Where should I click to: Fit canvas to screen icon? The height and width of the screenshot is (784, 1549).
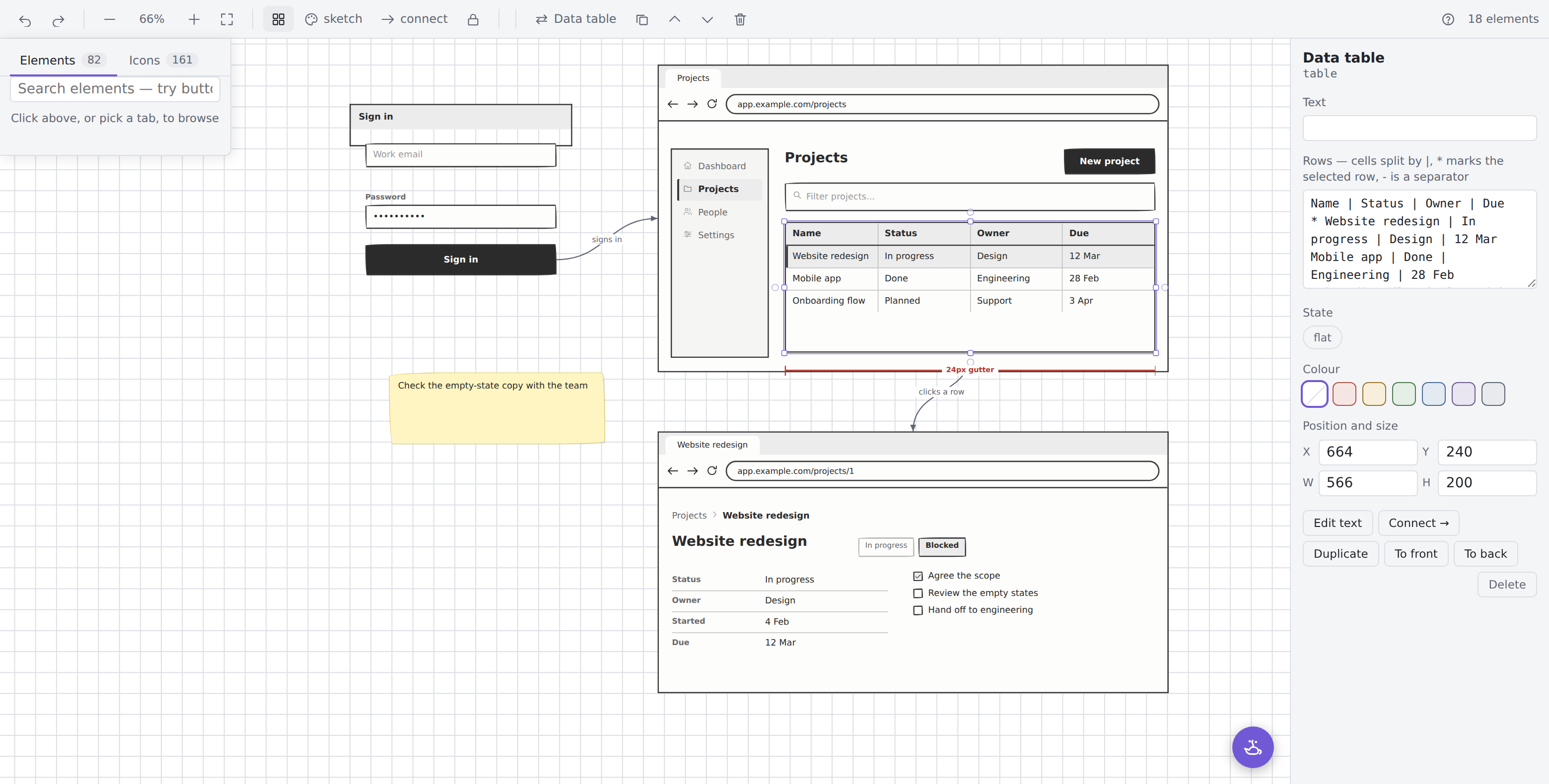pos(227,19)
